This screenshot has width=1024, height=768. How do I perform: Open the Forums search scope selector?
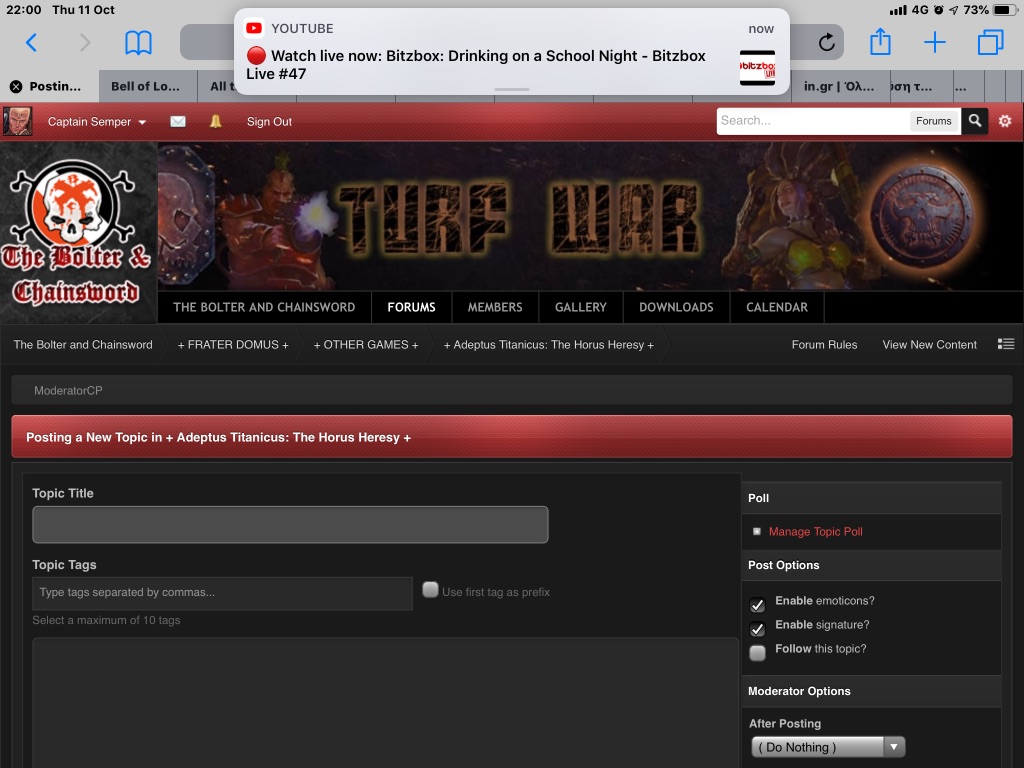933,121
